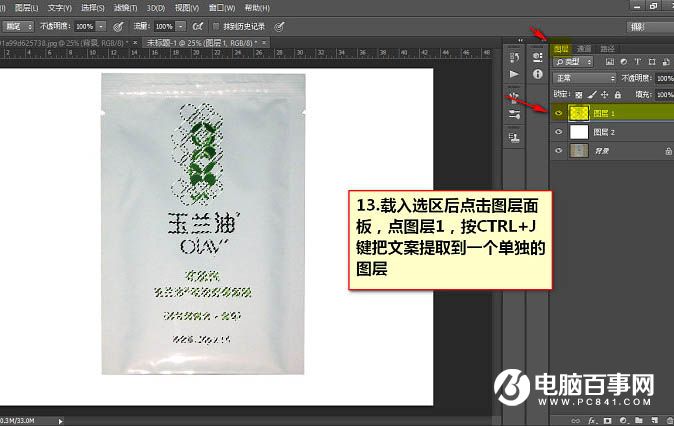Filter layers by adjustment layer icon
The height and width of the screenshot is (426, 674).
click(624, 62)
